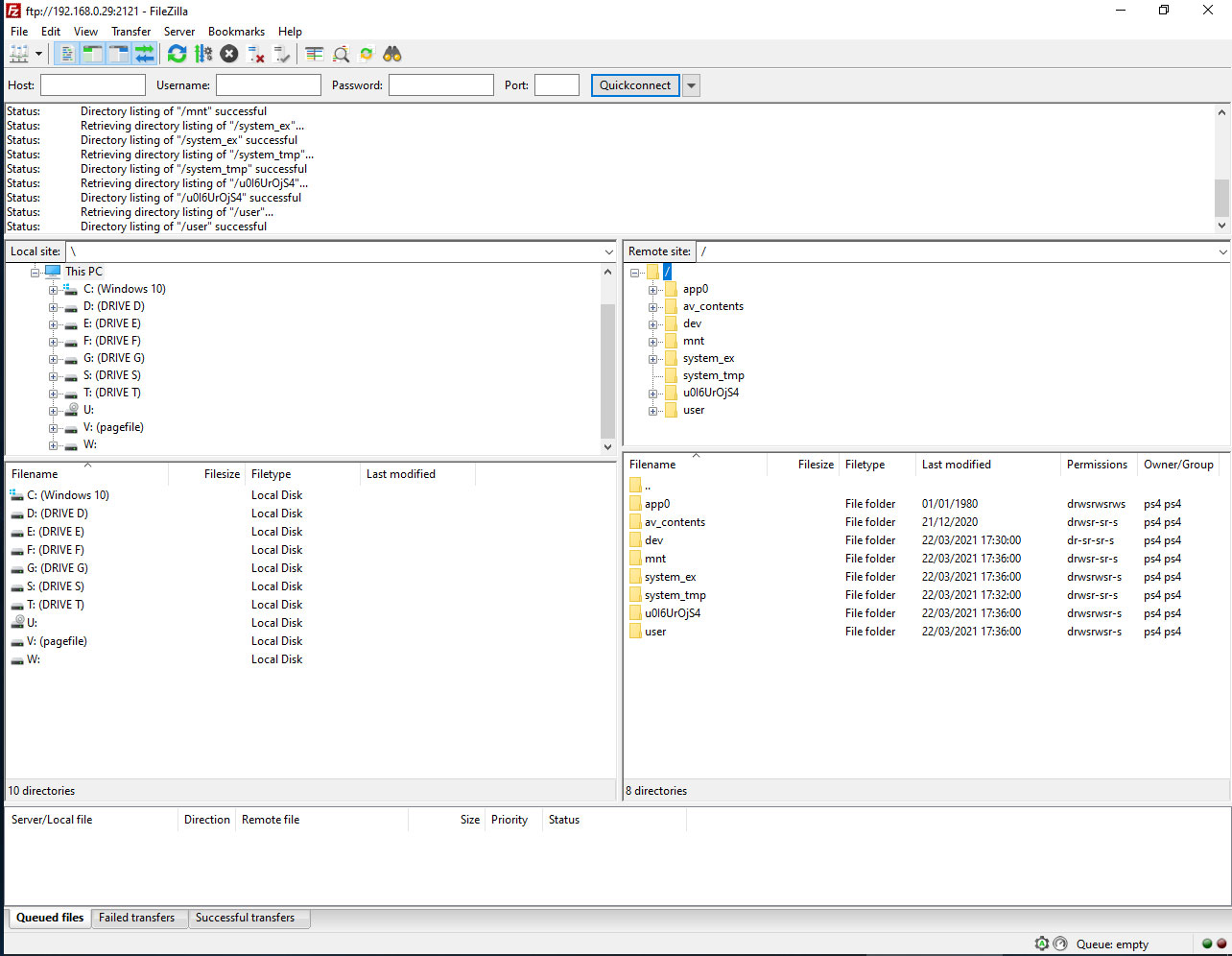Click the speed limit gauge icon in status bar
The image size is (1232, 956).
pos(1060,944)
